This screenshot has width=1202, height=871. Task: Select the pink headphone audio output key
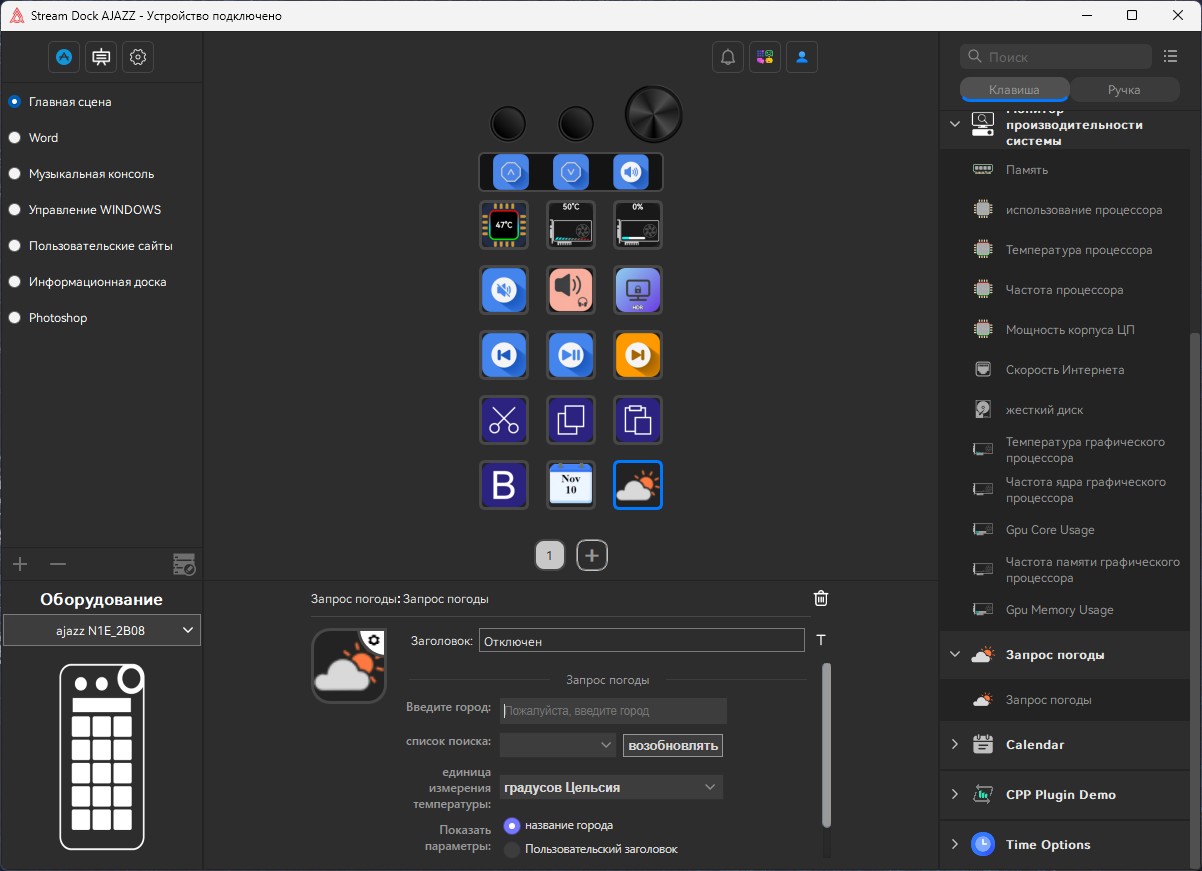pos(571,290)
